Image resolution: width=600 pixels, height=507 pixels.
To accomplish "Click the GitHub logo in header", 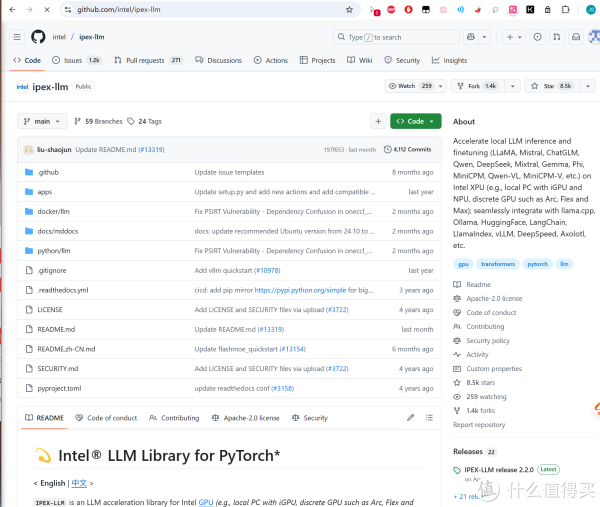I will (38, 37).
